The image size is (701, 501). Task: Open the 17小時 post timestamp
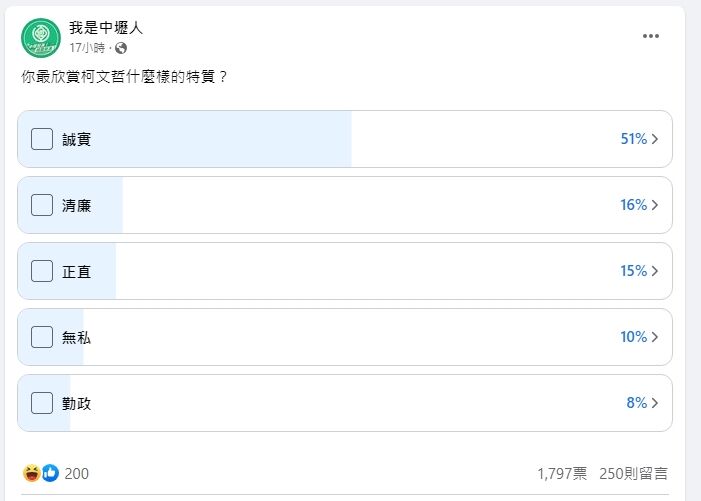point(87,48)
